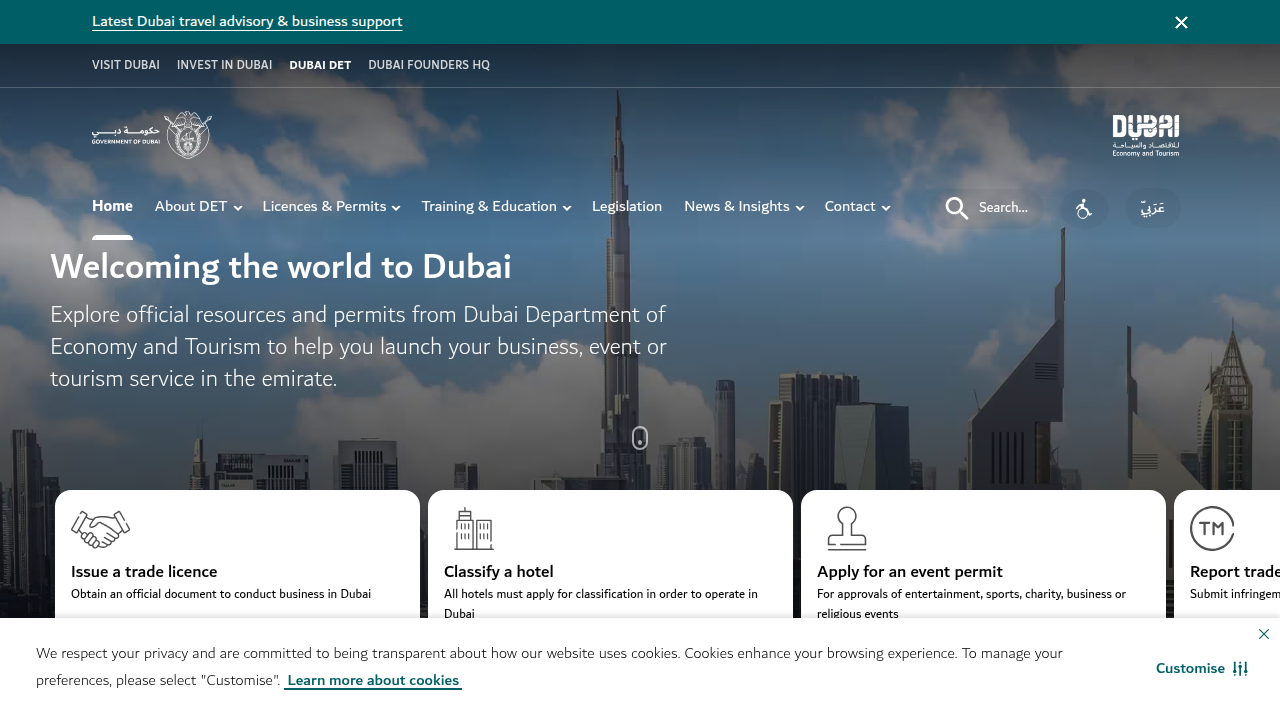Click the Government of Dubai logo
The height and width of the screenshot is (720, 1280).
[x=152, y=135]
